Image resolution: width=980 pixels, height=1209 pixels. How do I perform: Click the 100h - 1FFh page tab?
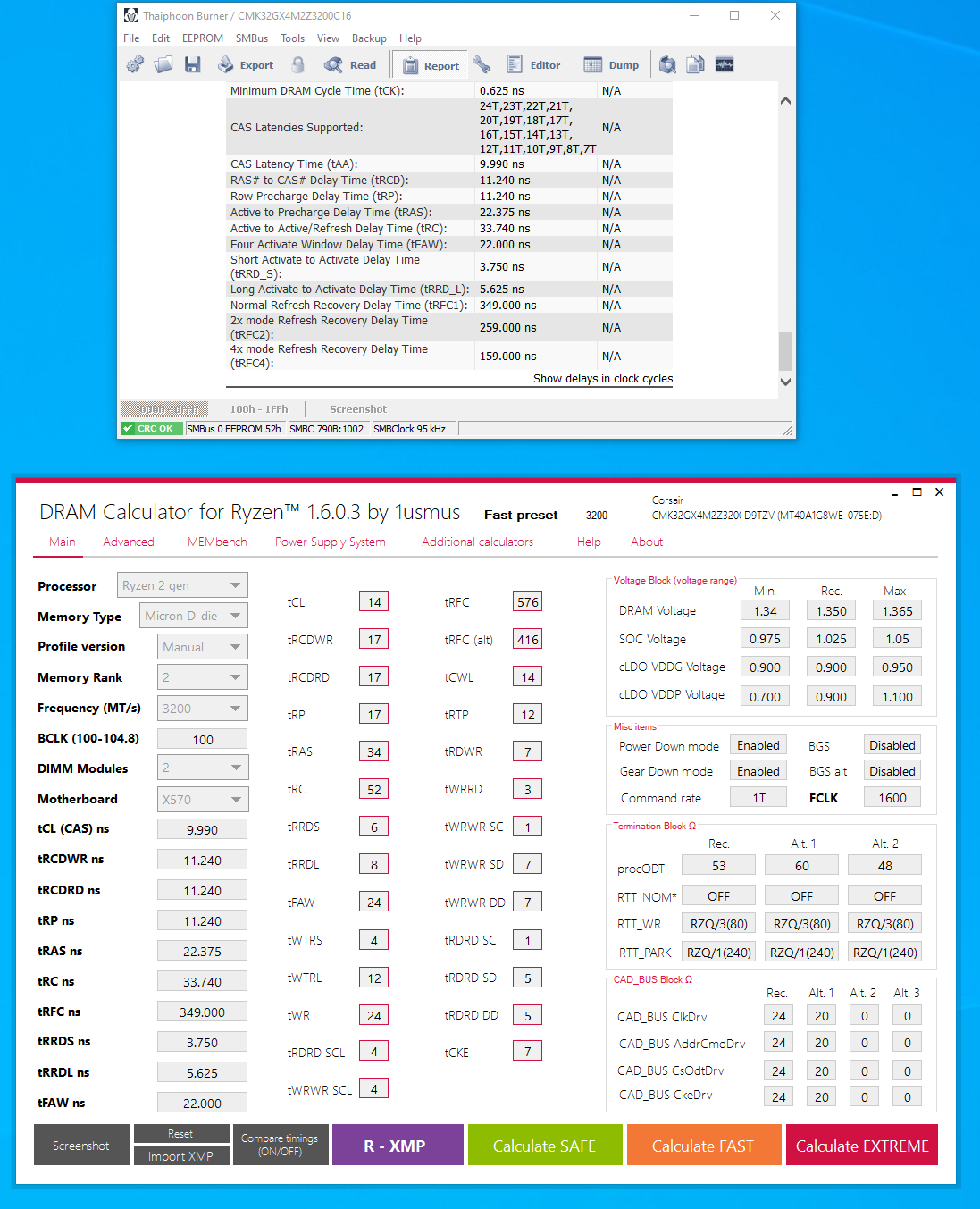pyautogui.click(x=259, y=409)
